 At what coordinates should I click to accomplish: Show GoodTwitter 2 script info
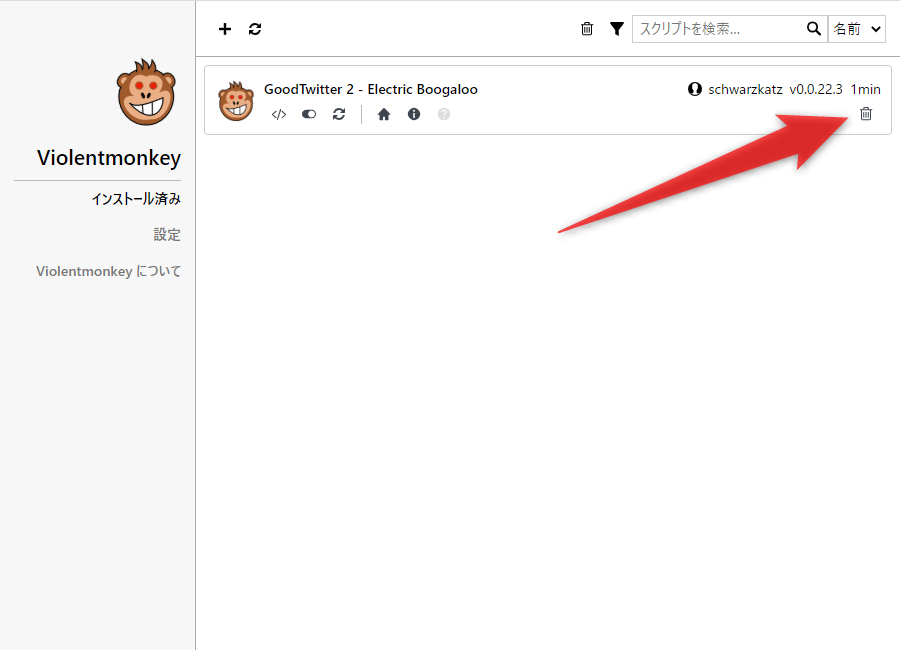(414, 114)
